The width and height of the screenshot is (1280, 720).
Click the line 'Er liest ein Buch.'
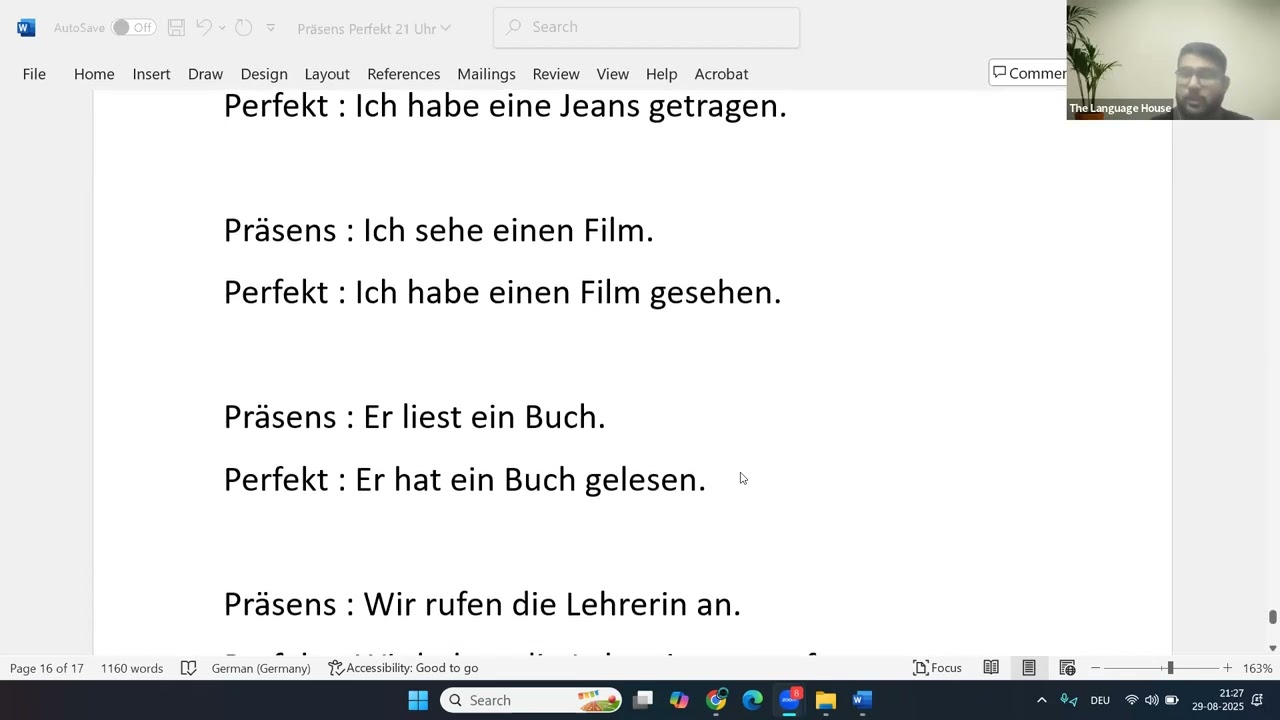[484, 417]
